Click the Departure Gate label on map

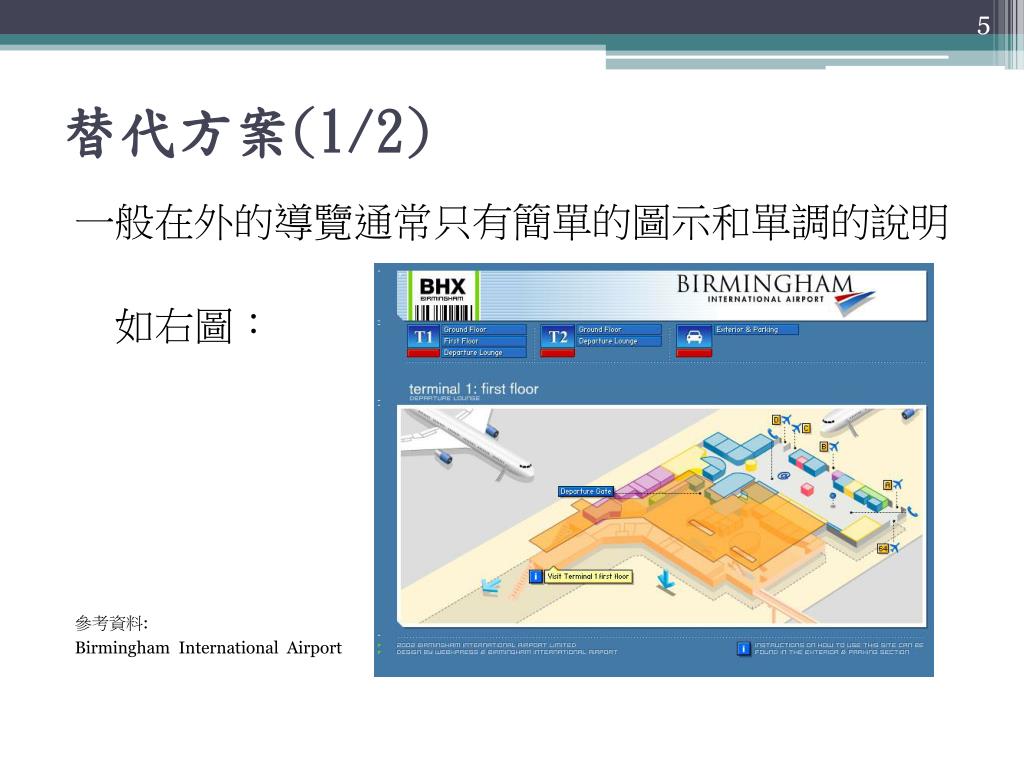click(586, 491)
